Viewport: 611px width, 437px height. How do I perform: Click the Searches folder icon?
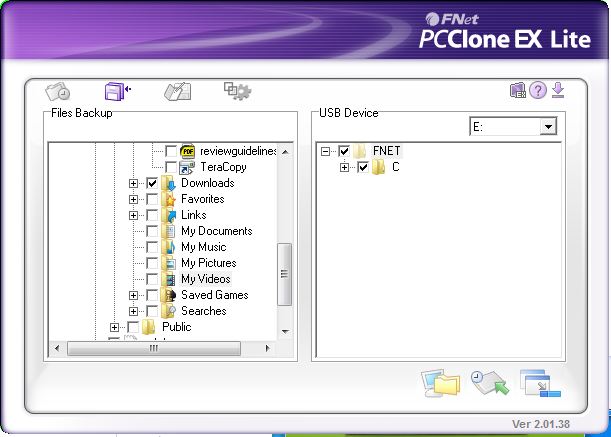coord(168,311)
